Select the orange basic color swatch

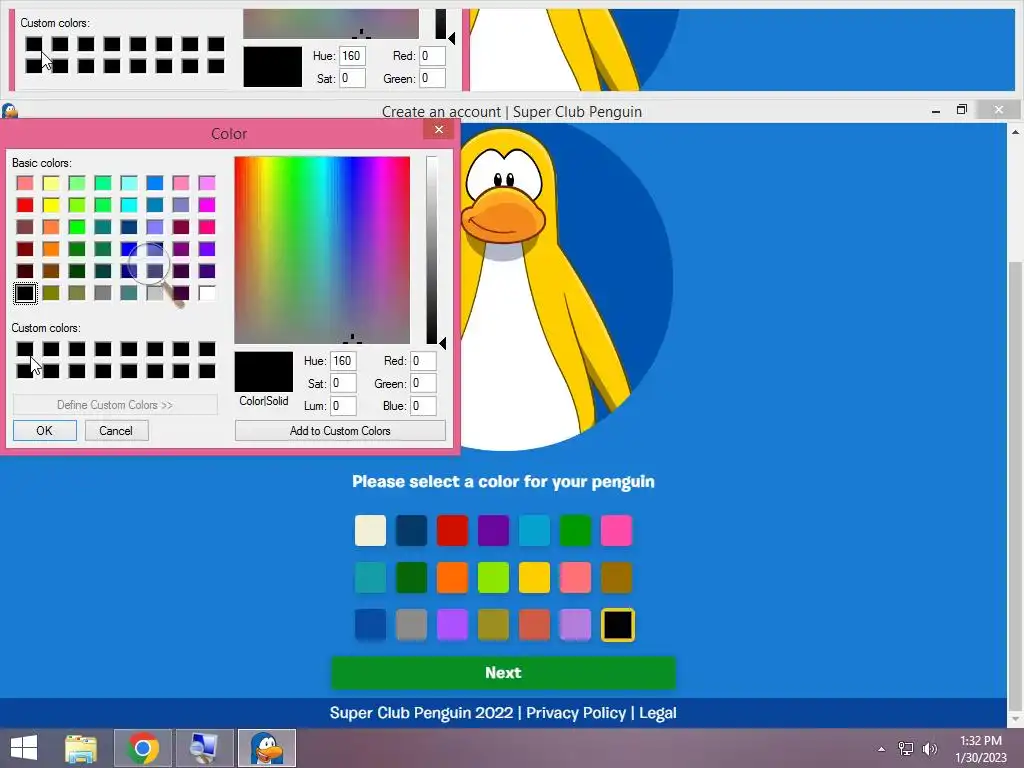pyautogui.click(x=51, y=249)
